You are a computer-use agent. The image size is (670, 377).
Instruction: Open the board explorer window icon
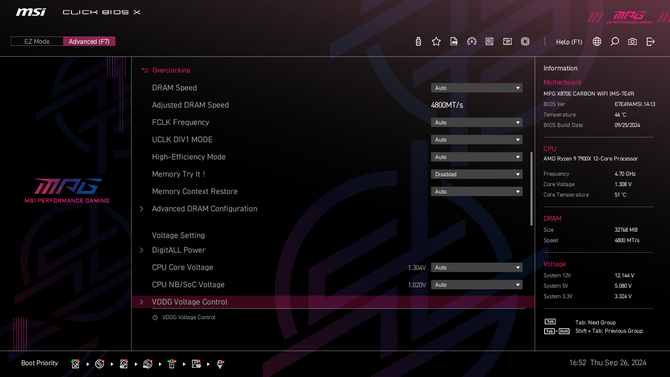[507, 41]
